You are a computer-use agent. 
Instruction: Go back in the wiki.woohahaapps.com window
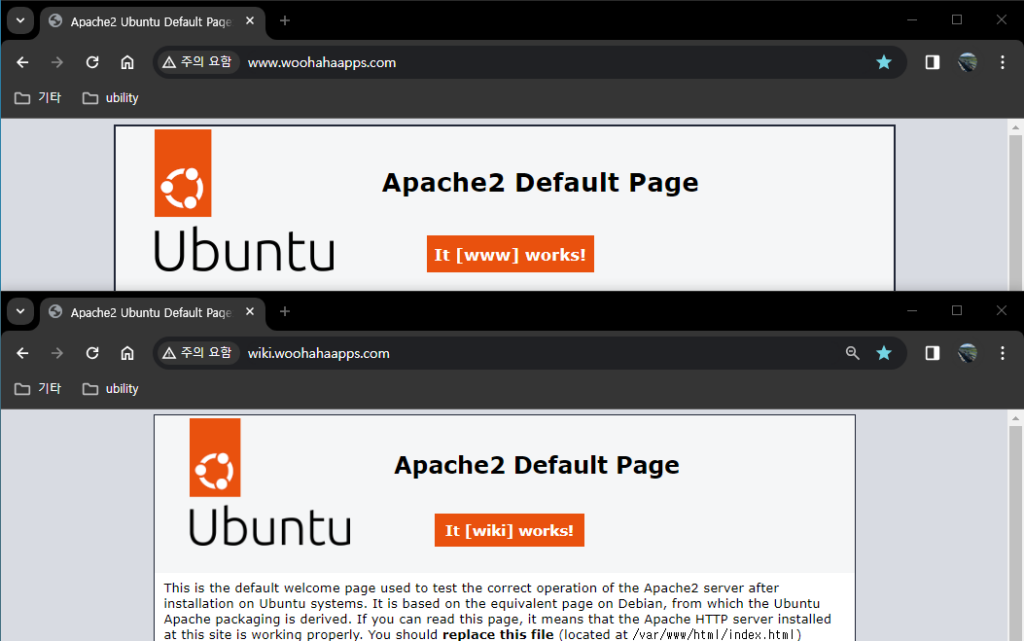(23, 353)
